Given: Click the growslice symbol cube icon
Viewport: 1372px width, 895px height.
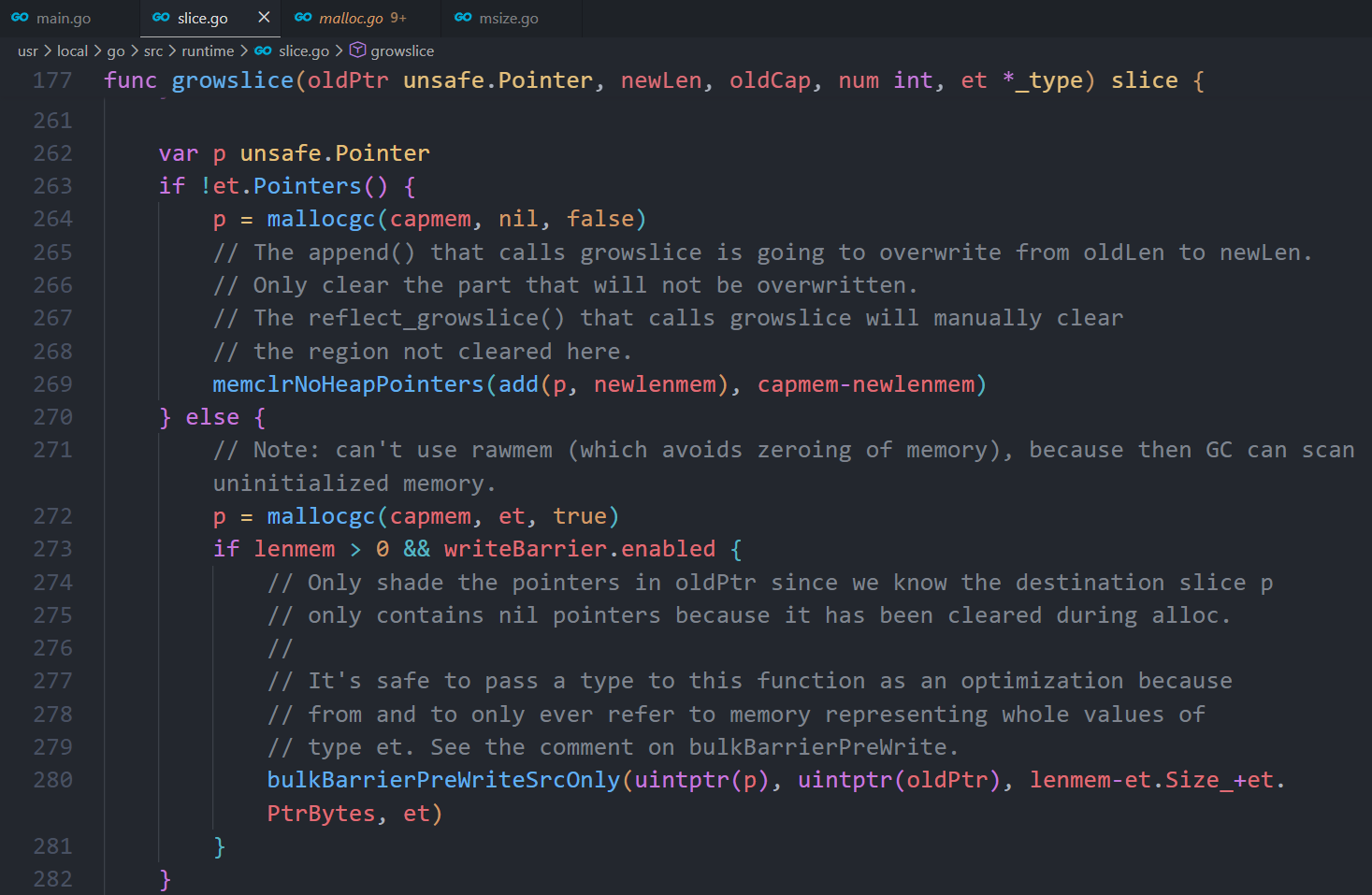Looking at the screenshot, I should pos(357,50).
